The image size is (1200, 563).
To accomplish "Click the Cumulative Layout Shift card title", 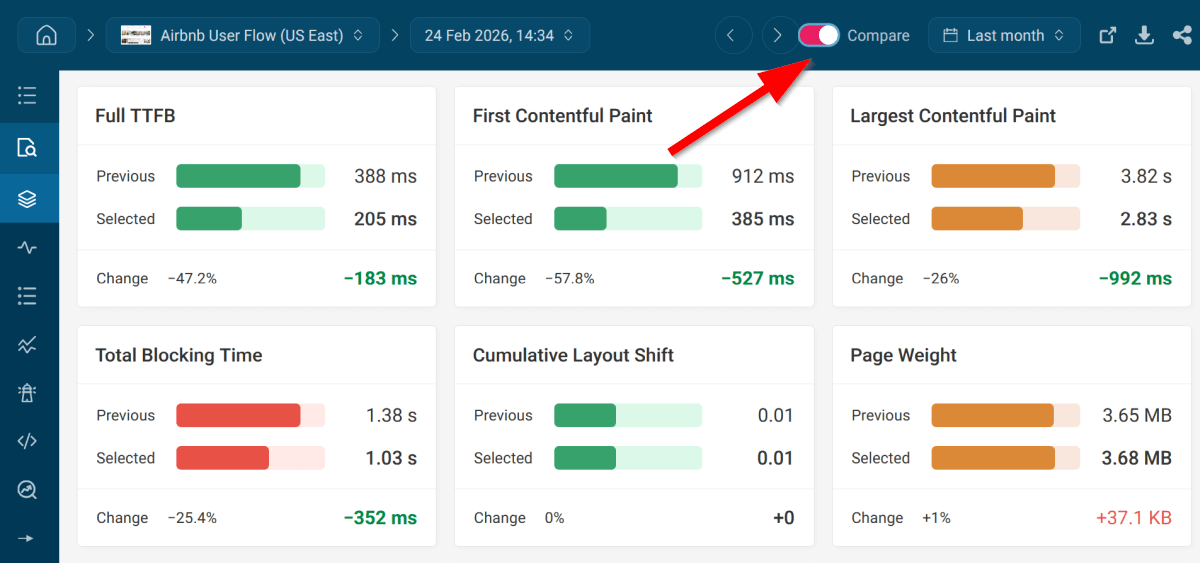I will click(x=573, y=355).
